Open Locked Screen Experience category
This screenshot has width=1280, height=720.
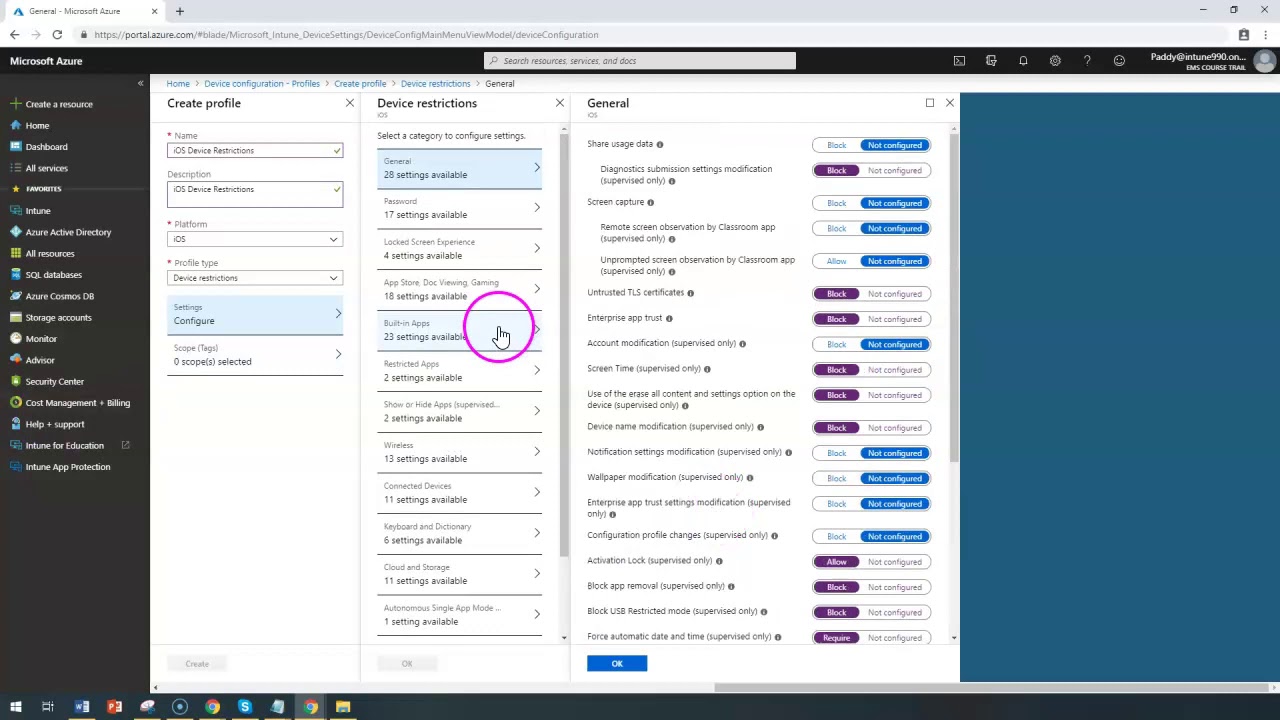[460, 249]
